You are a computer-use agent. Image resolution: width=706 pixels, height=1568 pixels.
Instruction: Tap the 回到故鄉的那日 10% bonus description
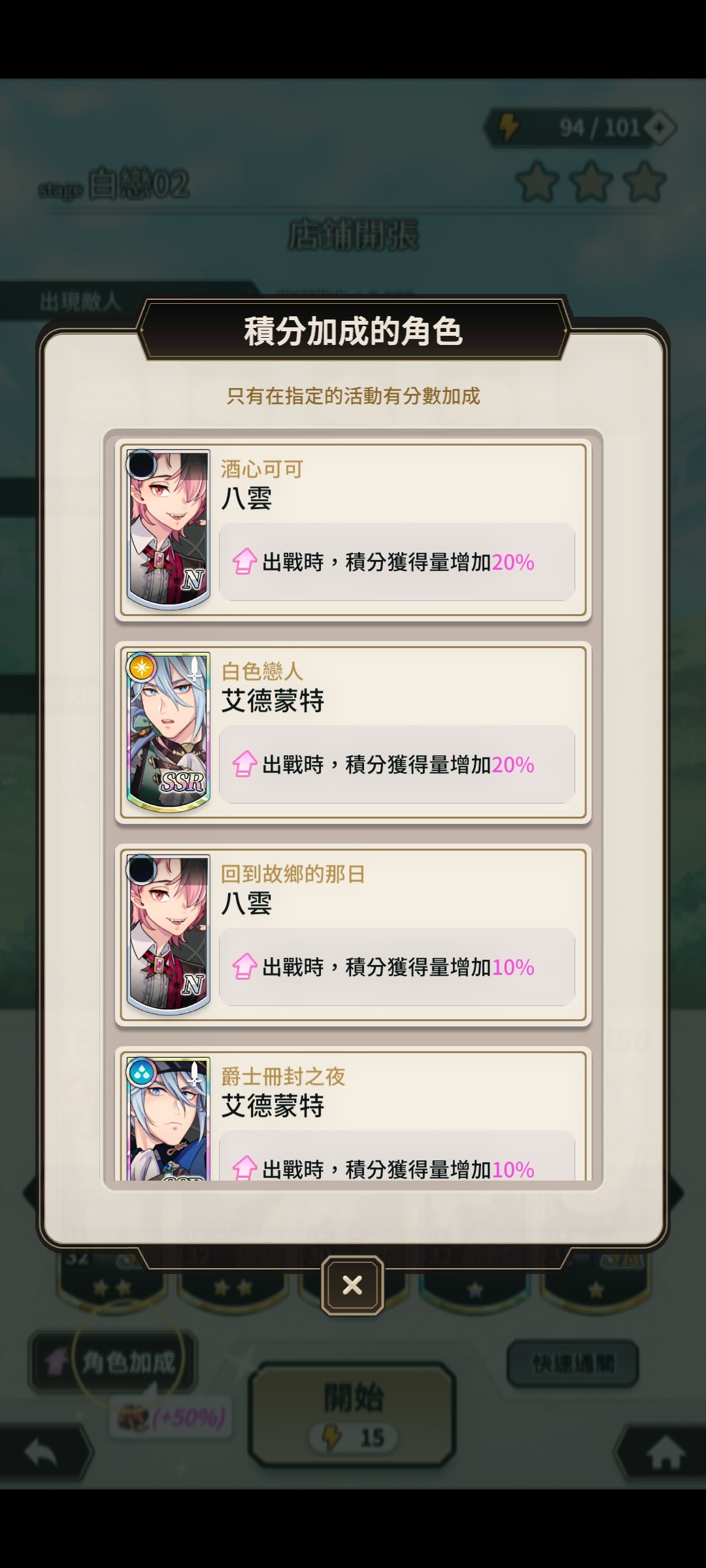click(397, 966)
